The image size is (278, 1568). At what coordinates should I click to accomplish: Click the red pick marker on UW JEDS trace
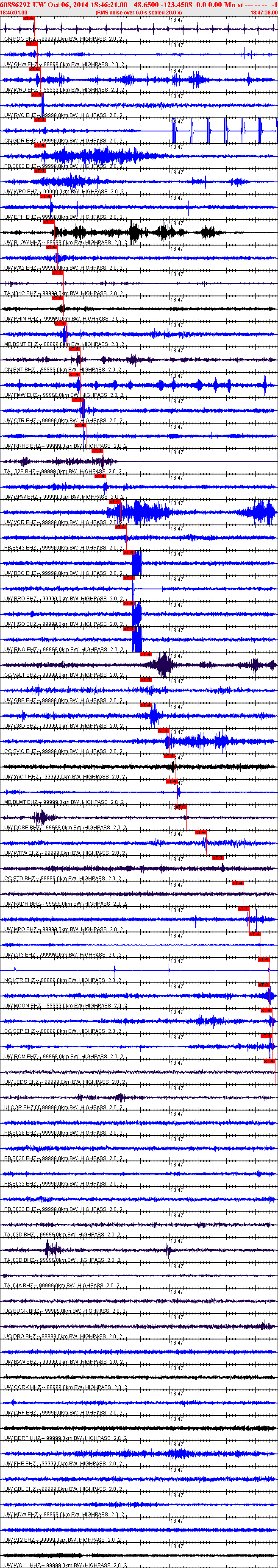(270, 1062)
